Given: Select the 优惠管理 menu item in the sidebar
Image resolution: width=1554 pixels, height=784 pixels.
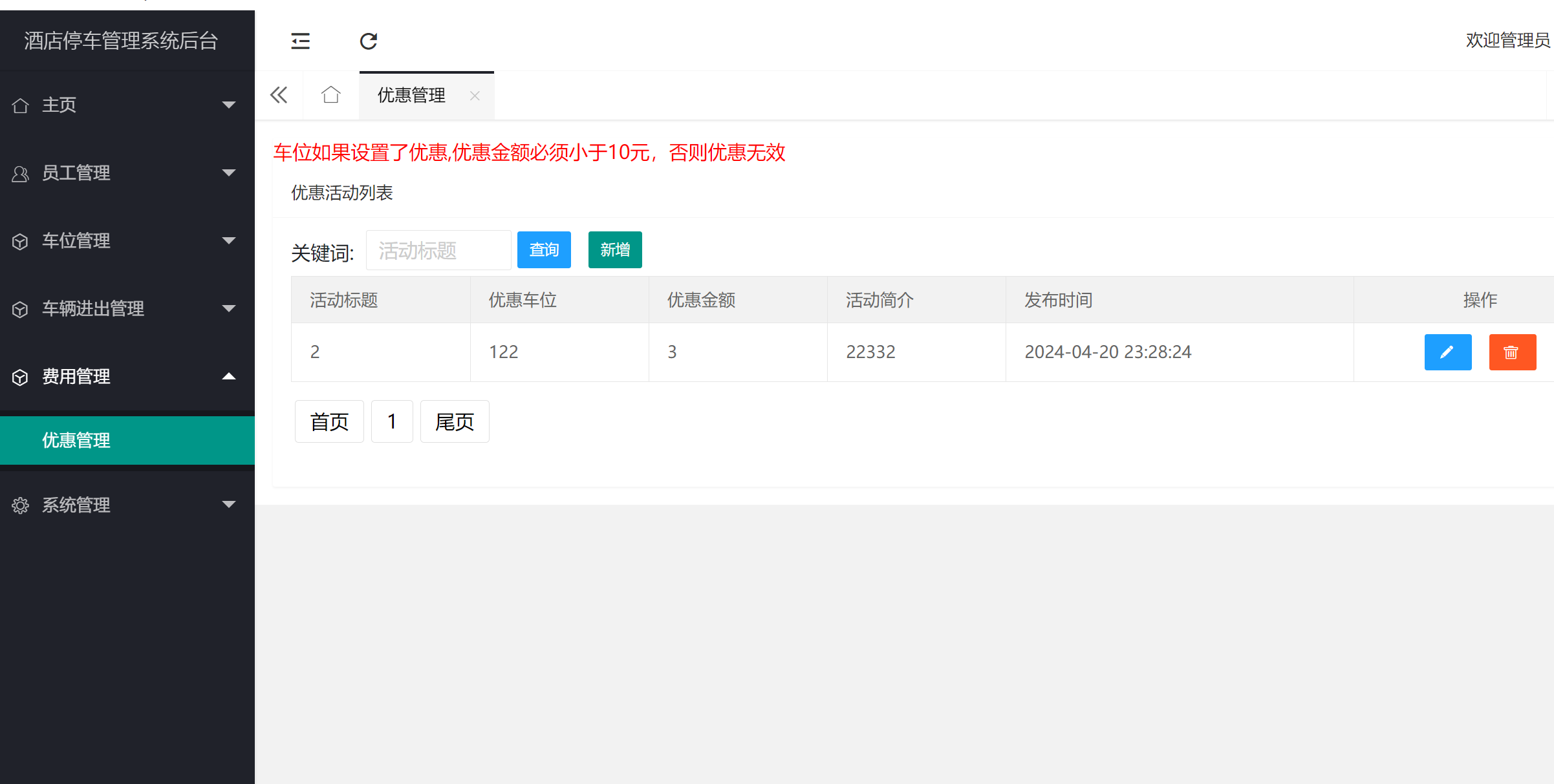Looking at the screenshot, I should coord(76,440).
